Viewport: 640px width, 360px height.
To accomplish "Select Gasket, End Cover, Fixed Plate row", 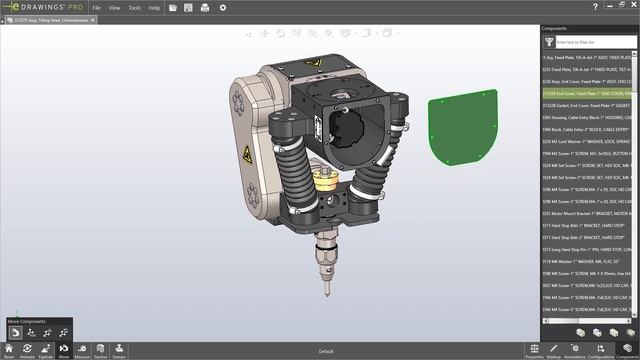I will (587, 105).
